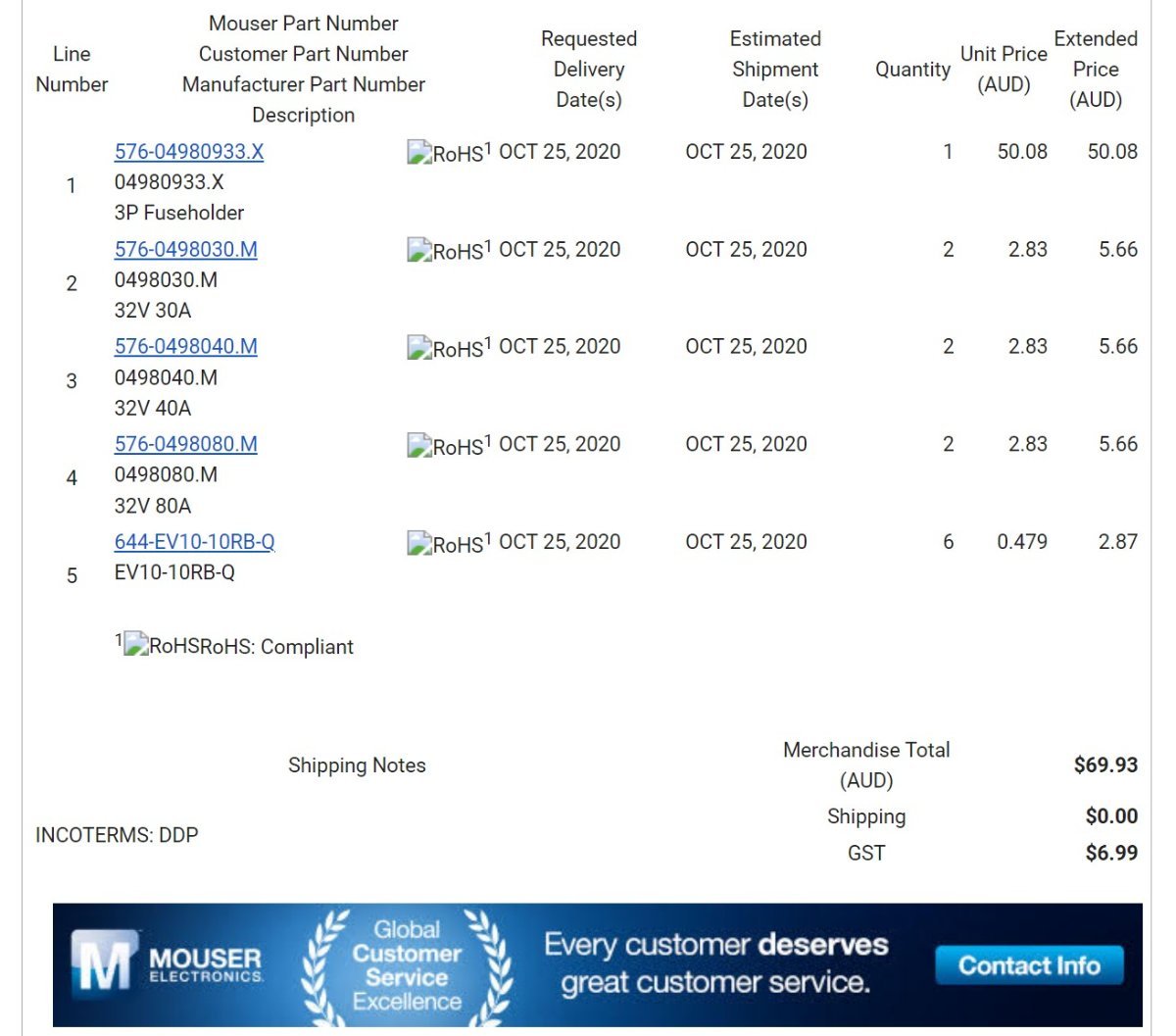Click the GST amount $6.99
This screenshot has width=1176, height=1036.
click(x=1111, y=854)
